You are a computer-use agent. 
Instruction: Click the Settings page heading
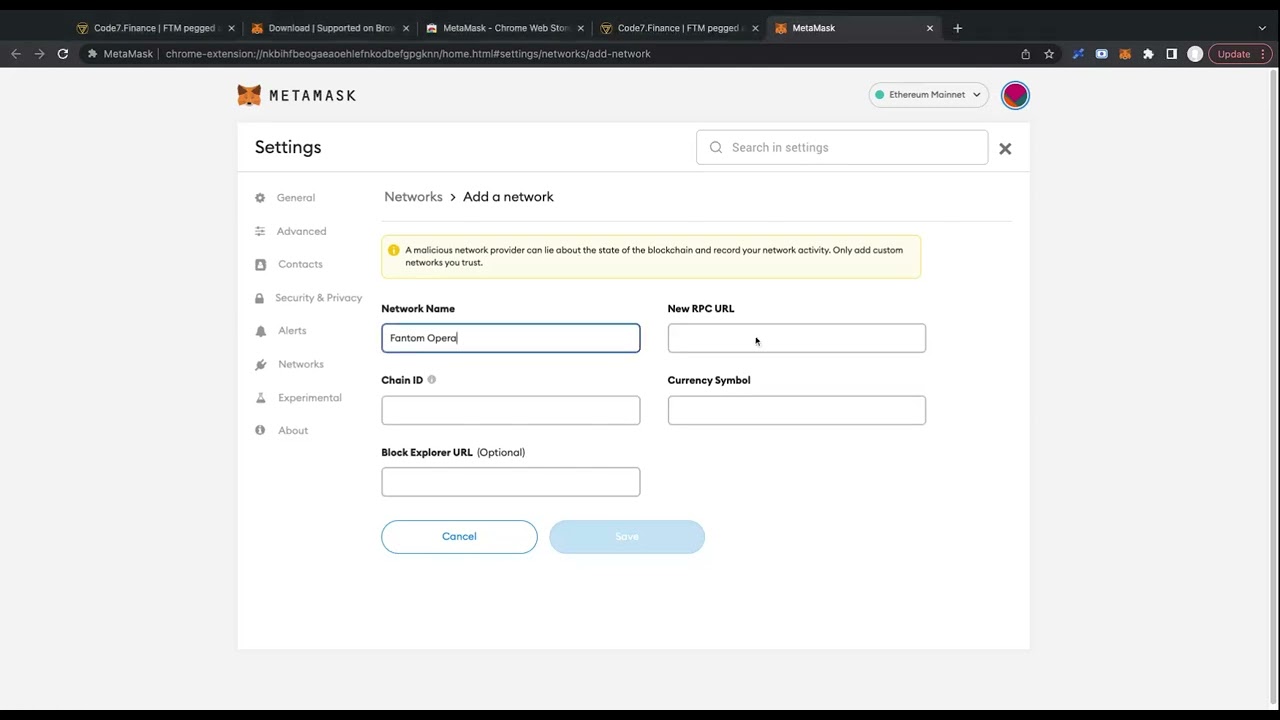click(288, 147)
